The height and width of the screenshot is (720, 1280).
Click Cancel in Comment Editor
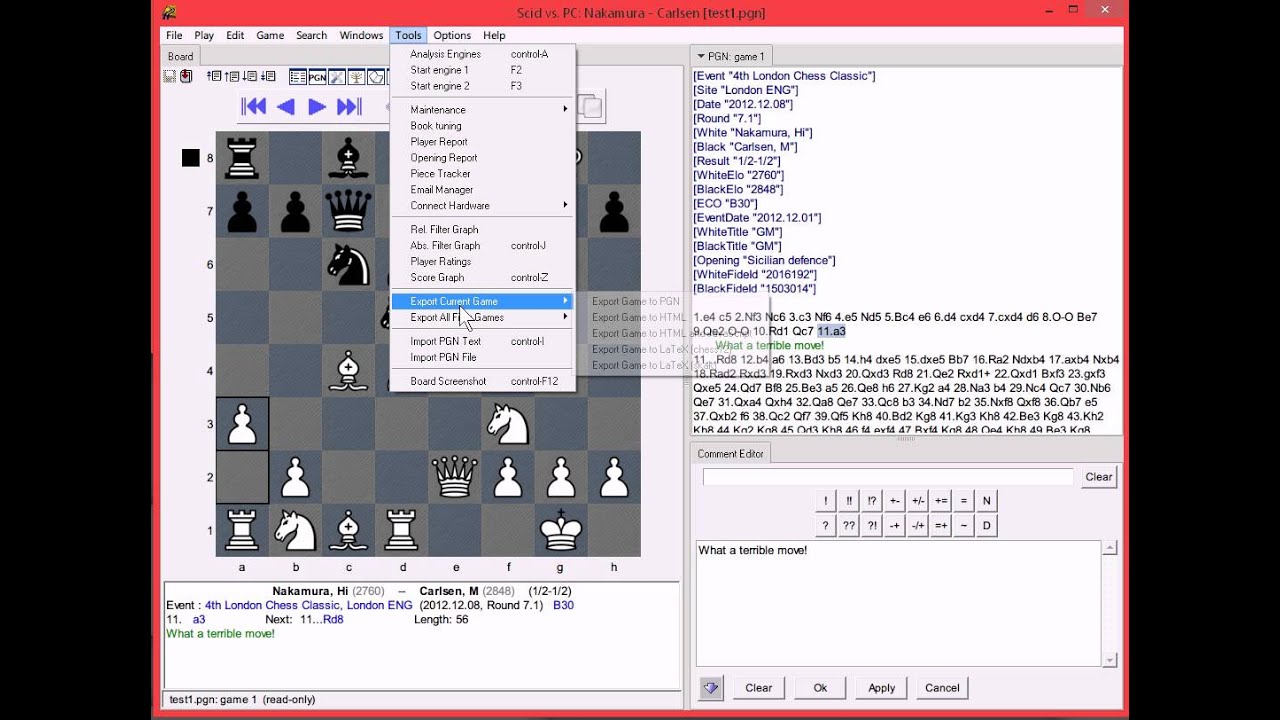[942, 688]
